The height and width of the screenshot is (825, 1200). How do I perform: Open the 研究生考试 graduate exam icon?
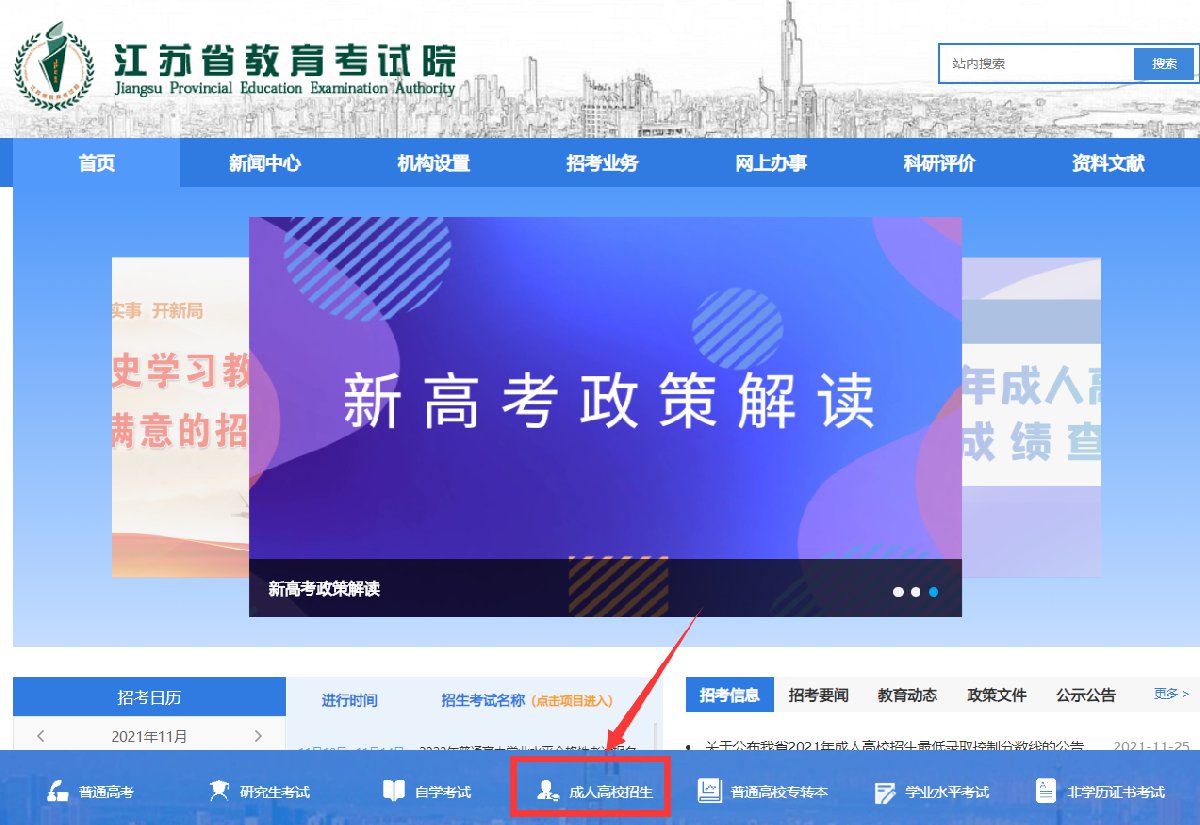(x=218, y=790)
